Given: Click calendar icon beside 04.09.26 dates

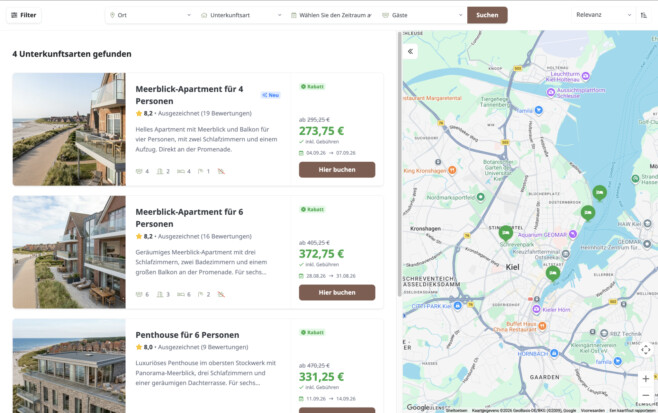Looking at the screenshot, I should 301,153.
